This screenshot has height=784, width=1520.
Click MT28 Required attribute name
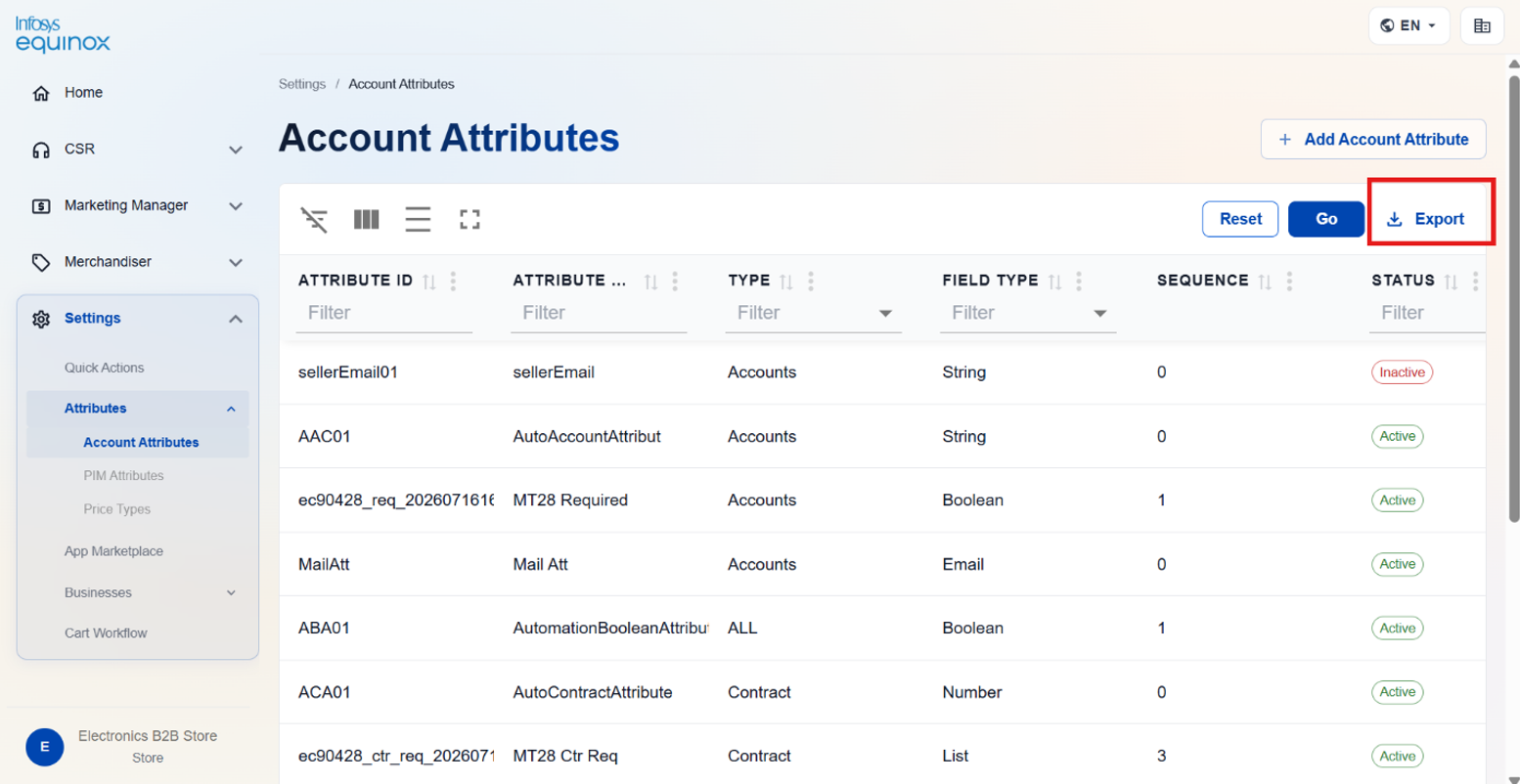click(570, 501)
